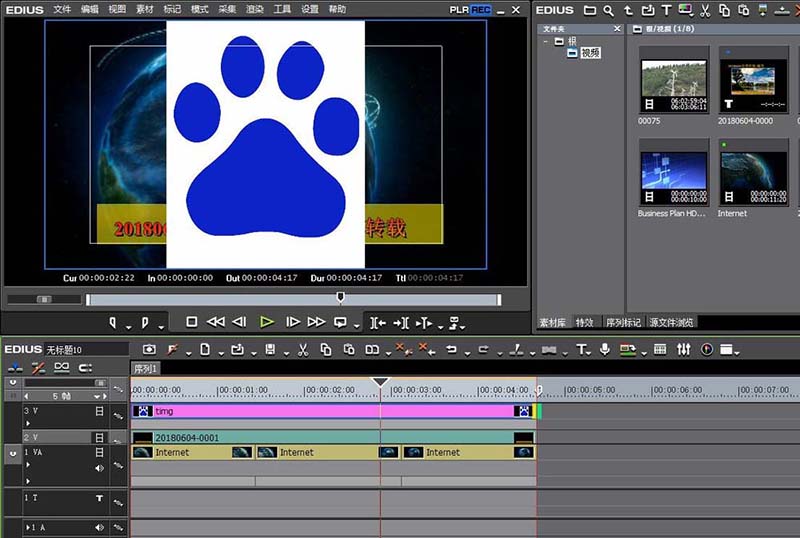Click the Ripple Delete icon in timeline toolbar
The image size is (800, 538).
427,349
